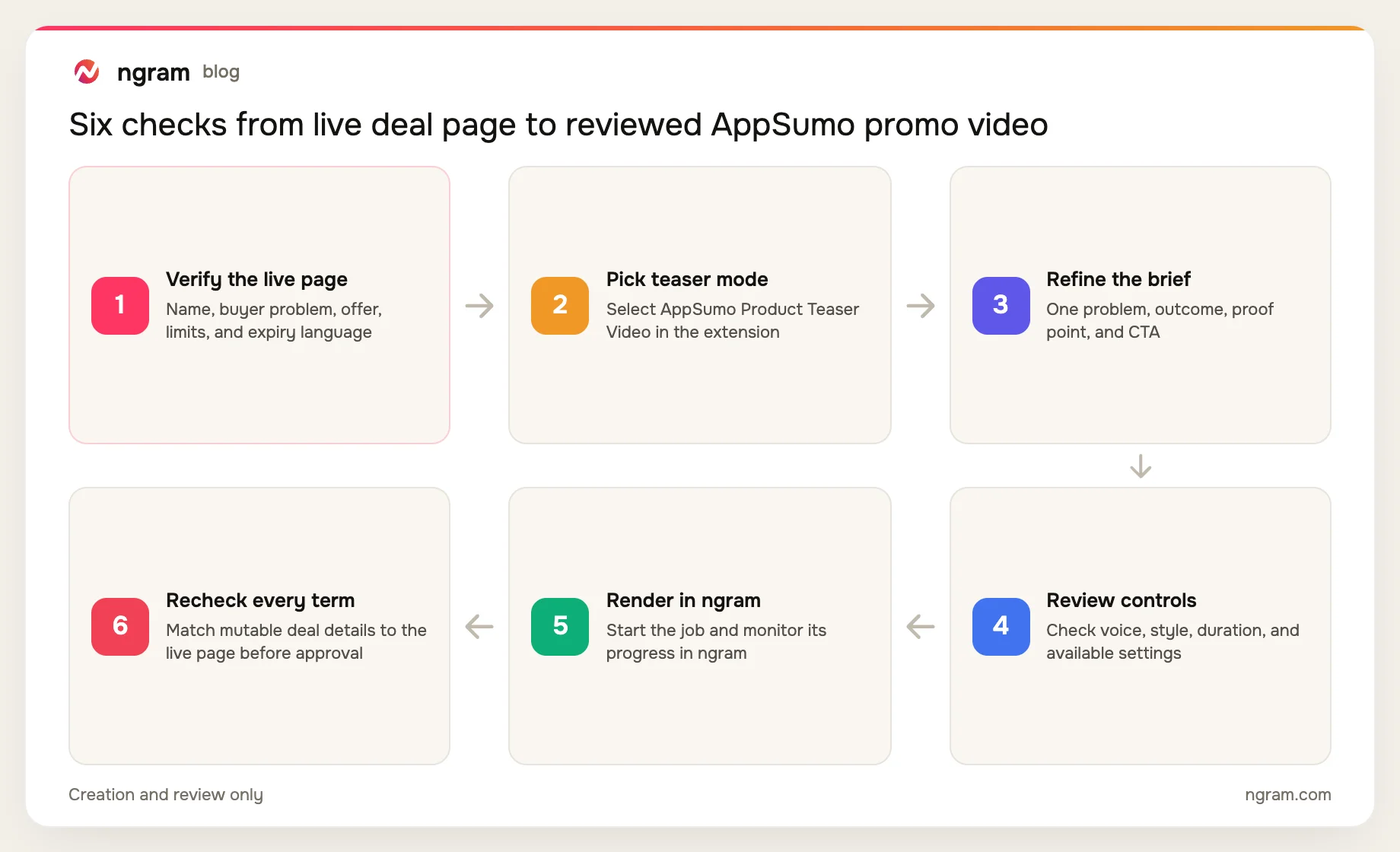
Task: Click Check voice, style, duration description
Action: (x=1172, y=641)
